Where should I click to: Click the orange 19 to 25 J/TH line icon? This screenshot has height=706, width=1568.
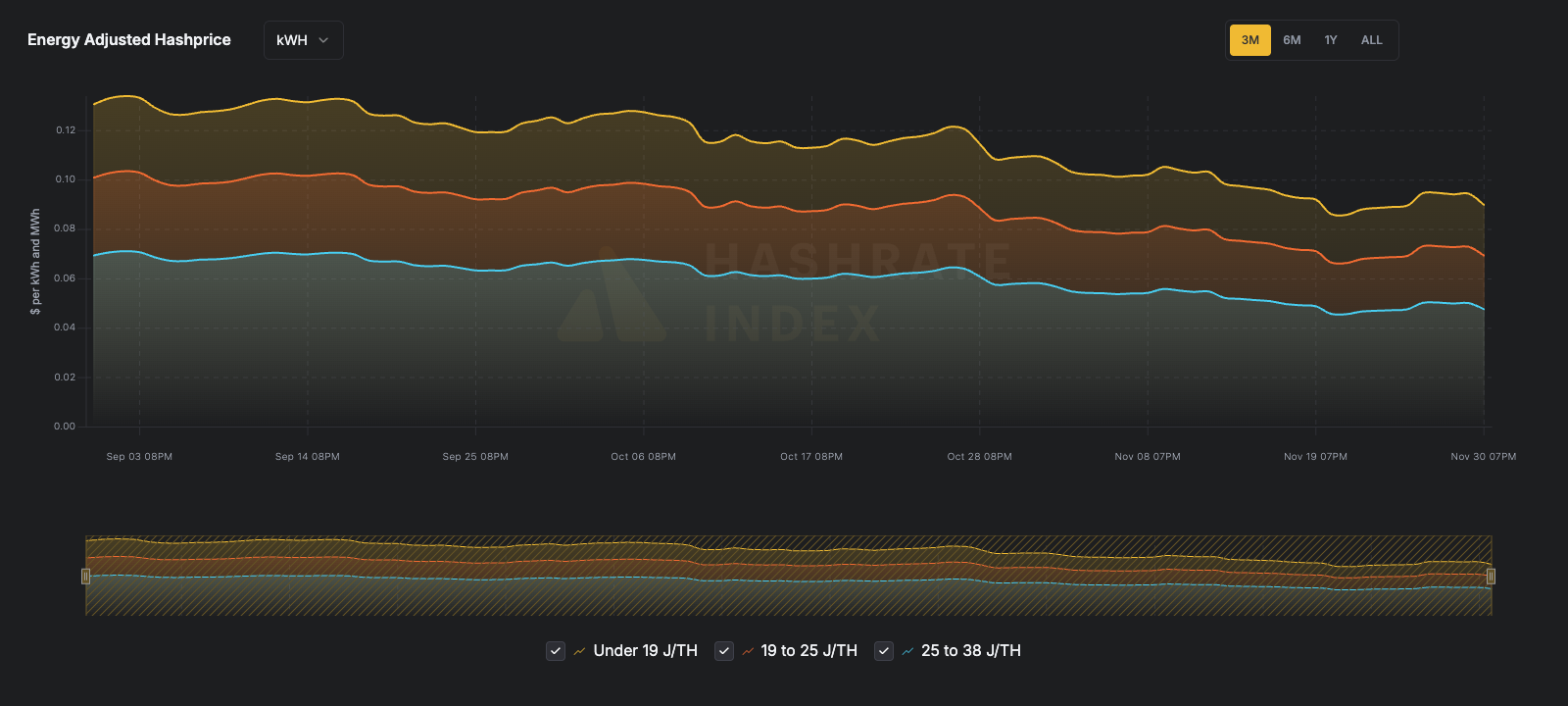pos(748,651)
